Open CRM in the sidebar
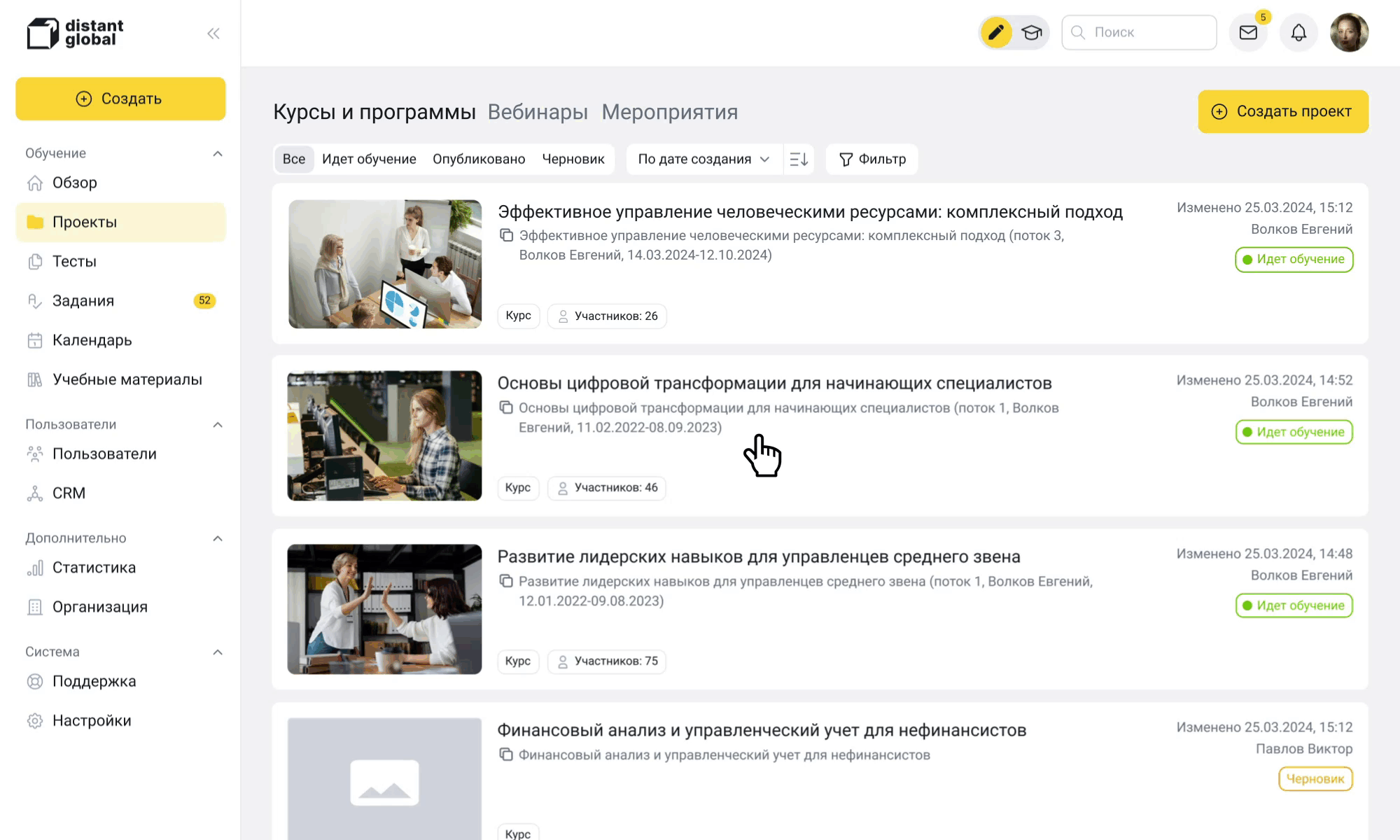The image size is (1400, 840). pos(69,493)
